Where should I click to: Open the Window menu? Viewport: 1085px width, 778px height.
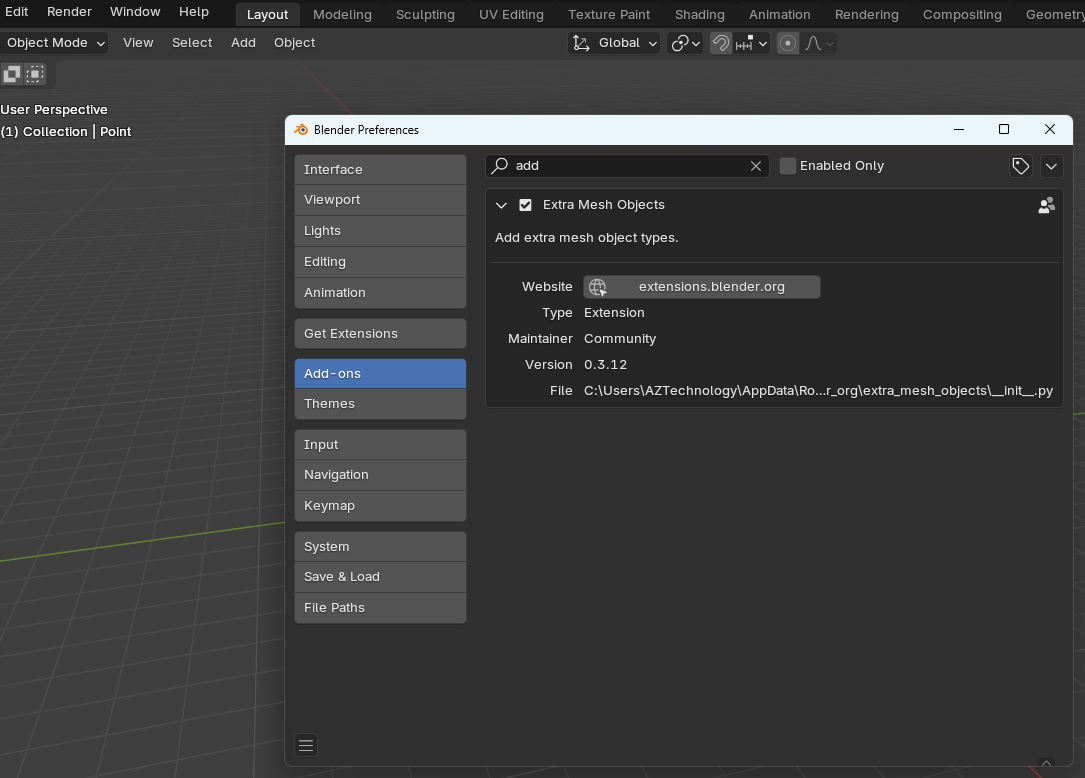tap(135, 12)
